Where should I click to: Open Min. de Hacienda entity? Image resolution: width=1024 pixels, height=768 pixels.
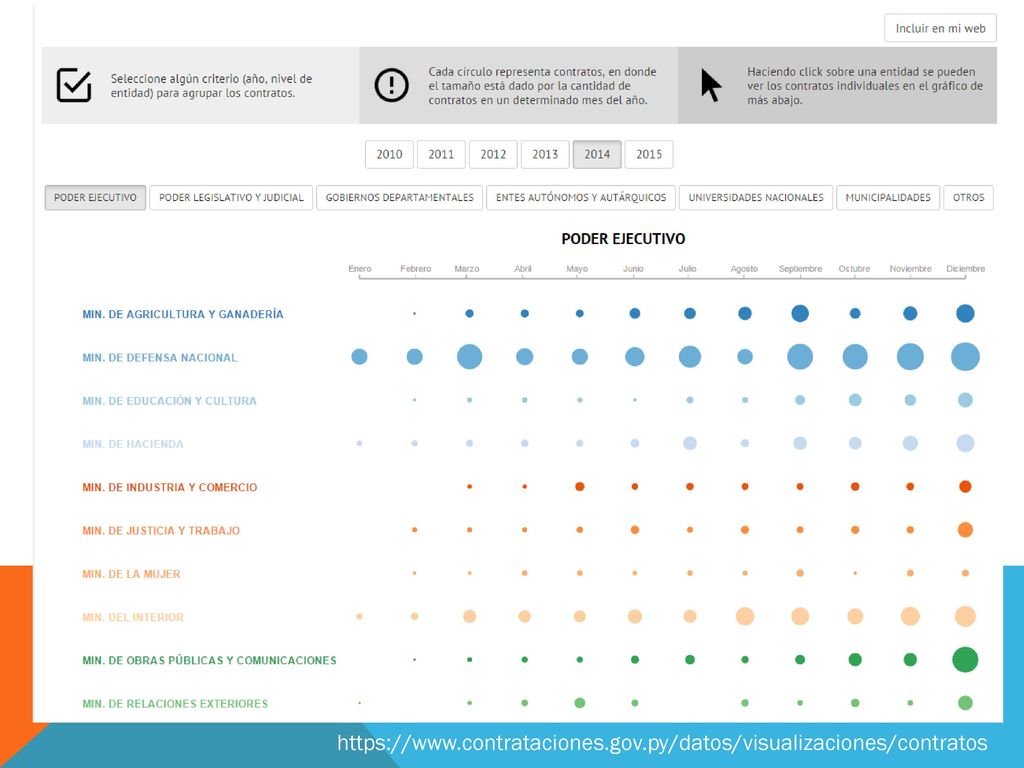(133, 444)
